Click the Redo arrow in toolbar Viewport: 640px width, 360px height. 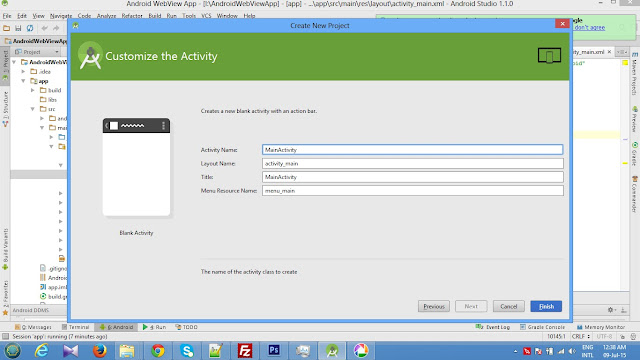tap(56, 28)
